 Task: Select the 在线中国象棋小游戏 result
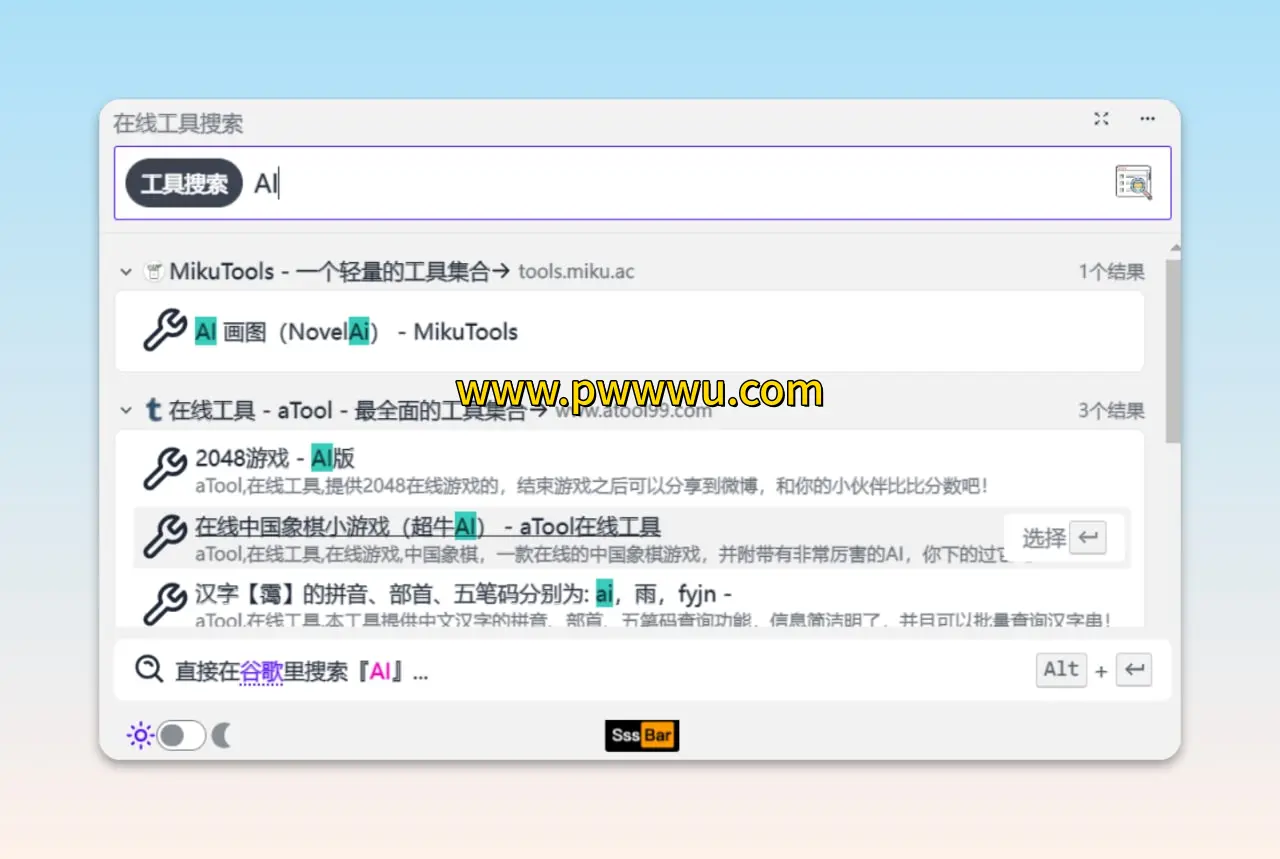428,527
